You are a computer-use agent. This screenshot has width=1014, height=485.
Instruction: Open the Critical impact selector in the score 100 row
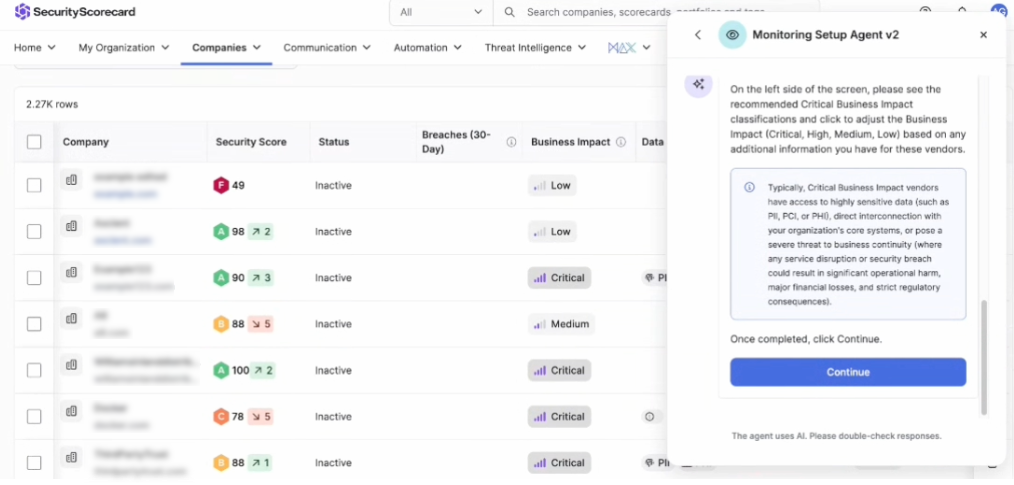(559, 371)
